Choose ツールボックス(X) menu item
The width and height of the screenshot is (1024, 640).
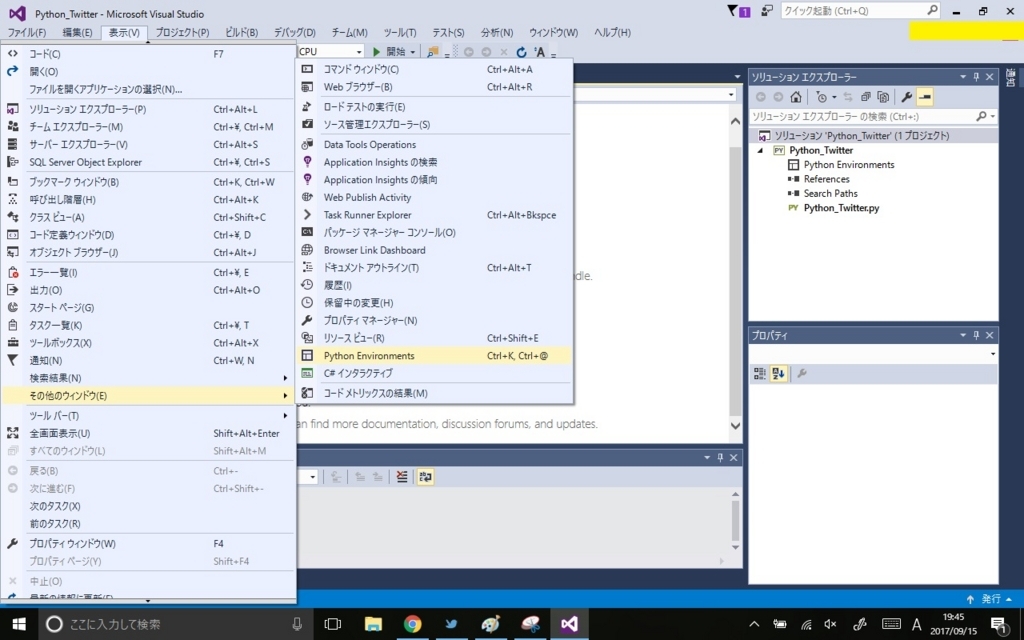148,343
